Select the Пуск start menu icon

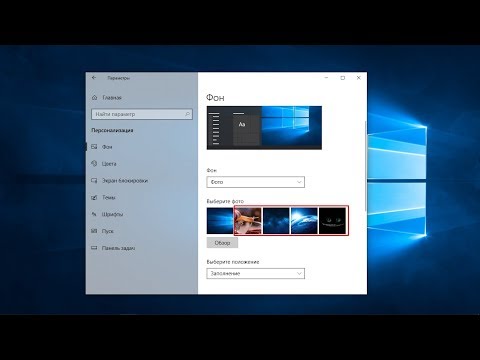pyautogui.click(x=94, y=231)
